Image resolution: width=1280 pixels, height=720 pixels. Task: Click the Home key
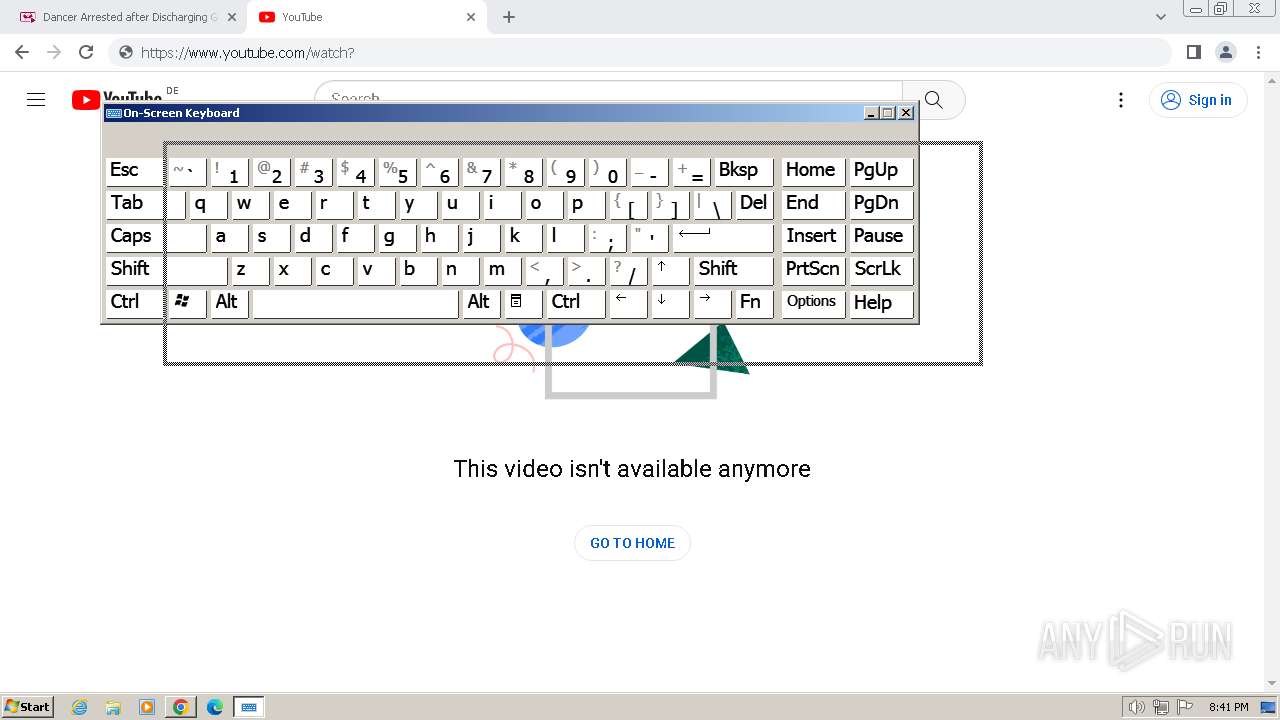(813, 171)
